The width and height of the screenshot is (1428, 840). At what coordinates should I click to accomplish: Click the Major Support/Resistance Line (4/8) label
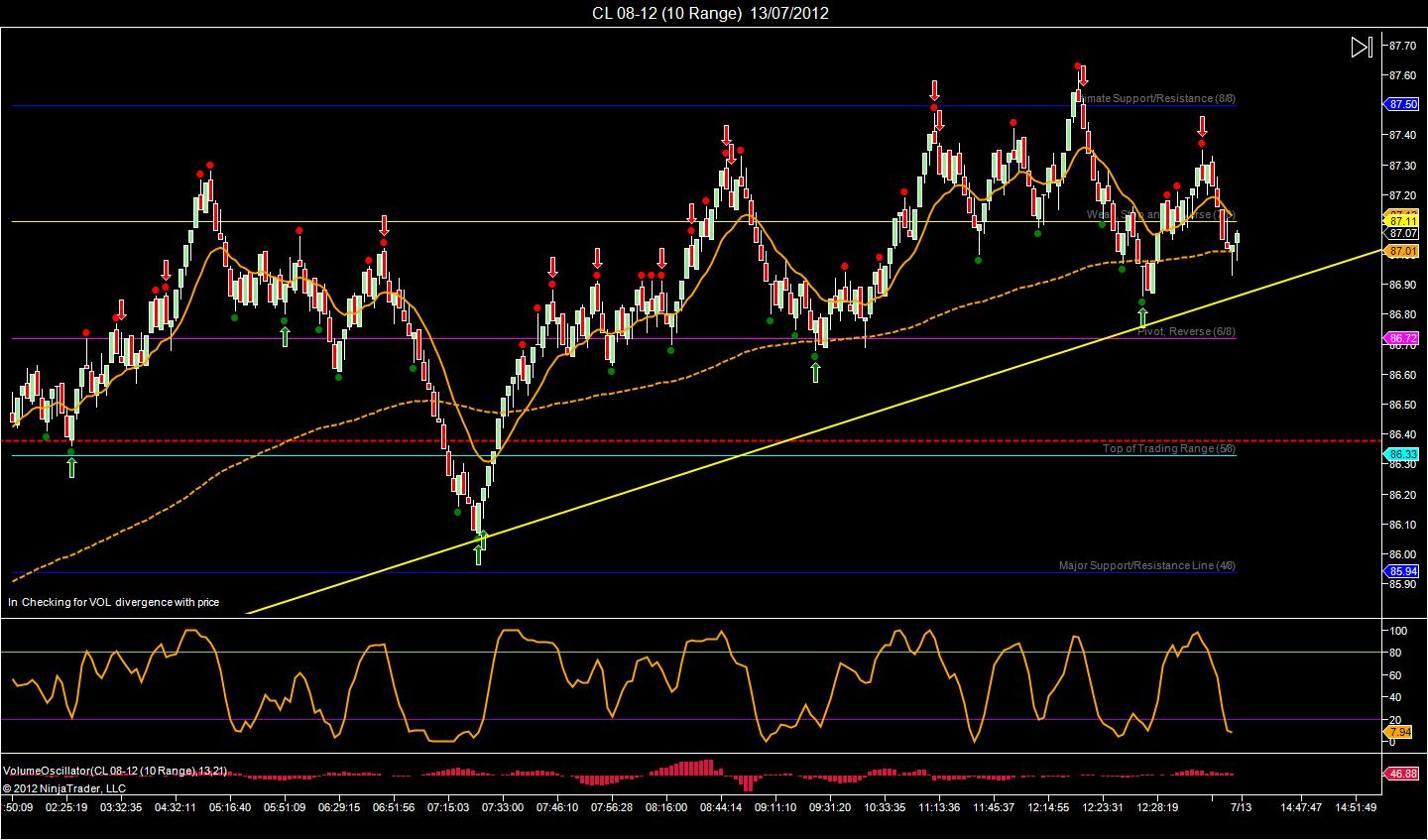(1147, 565)
